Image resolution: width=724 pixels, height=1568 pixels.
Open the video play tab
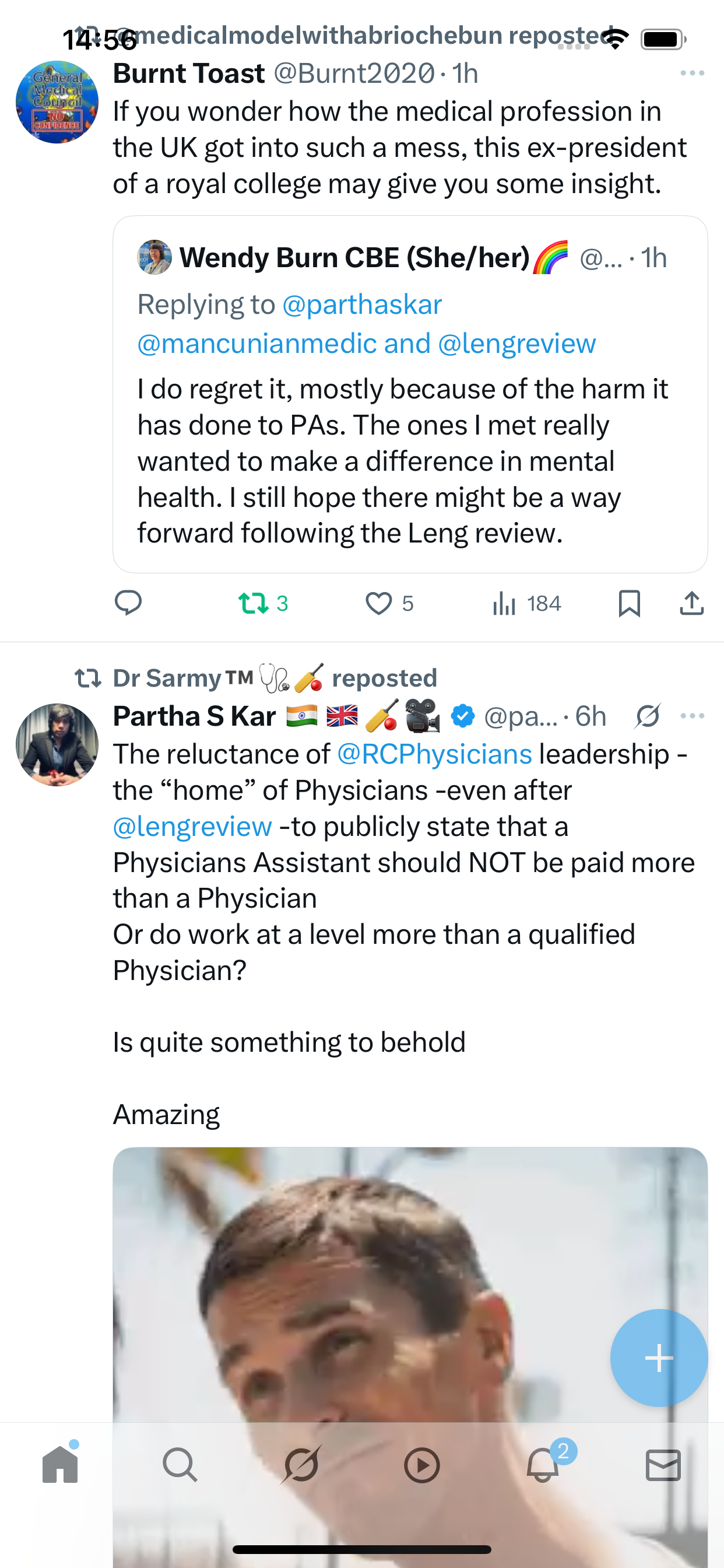click(421, 1465)
